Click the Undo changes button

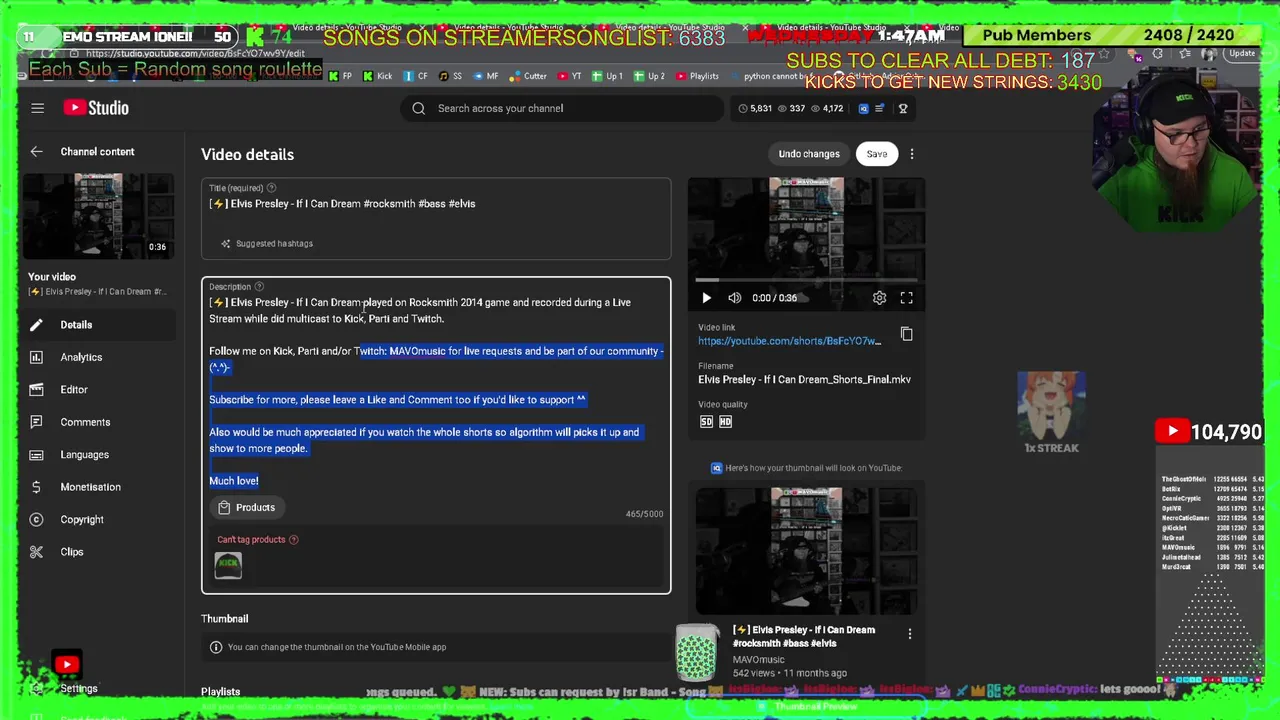[809, 154]
